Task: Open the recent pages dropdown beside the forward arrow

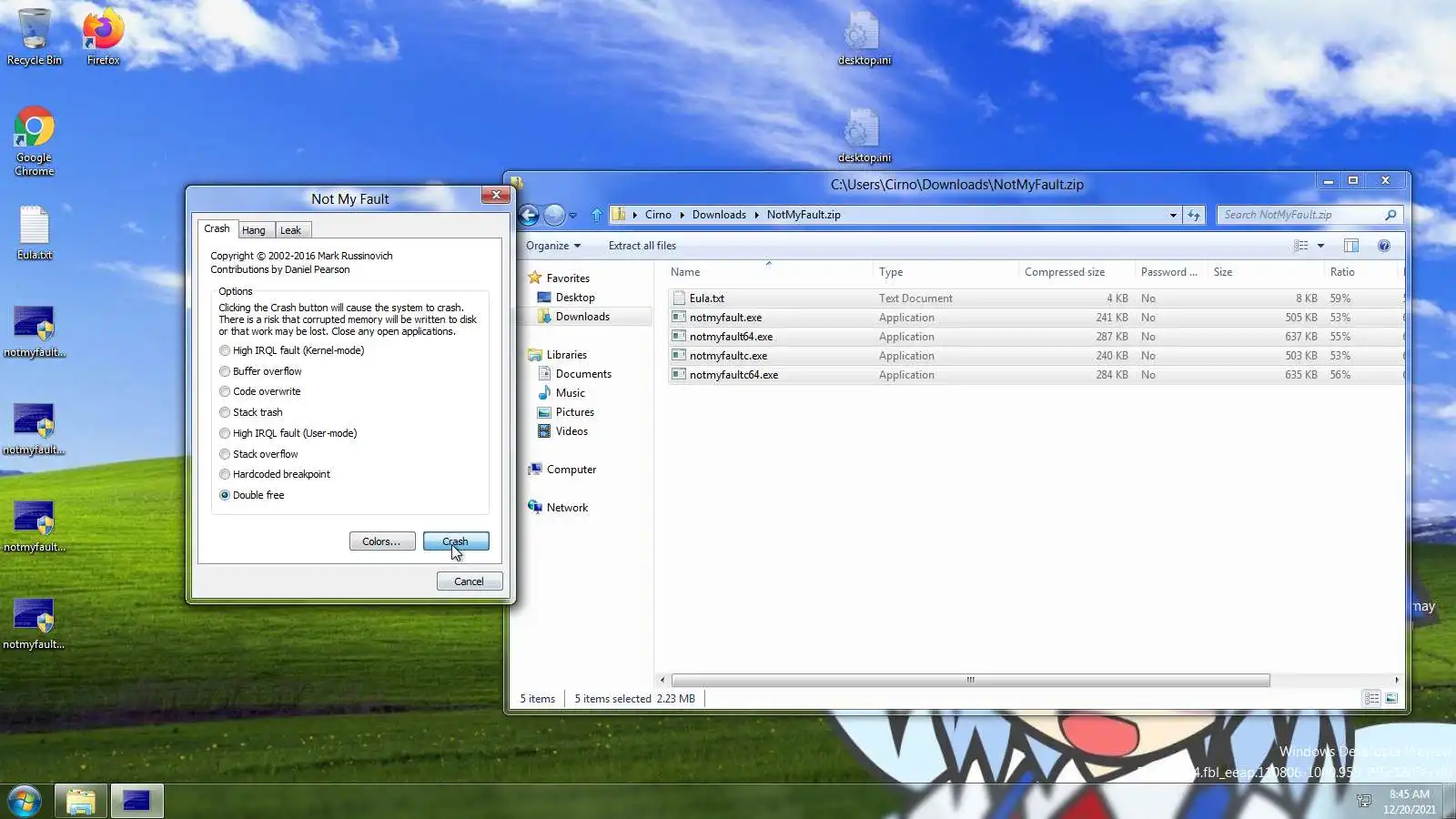Action: coord(572,216)
